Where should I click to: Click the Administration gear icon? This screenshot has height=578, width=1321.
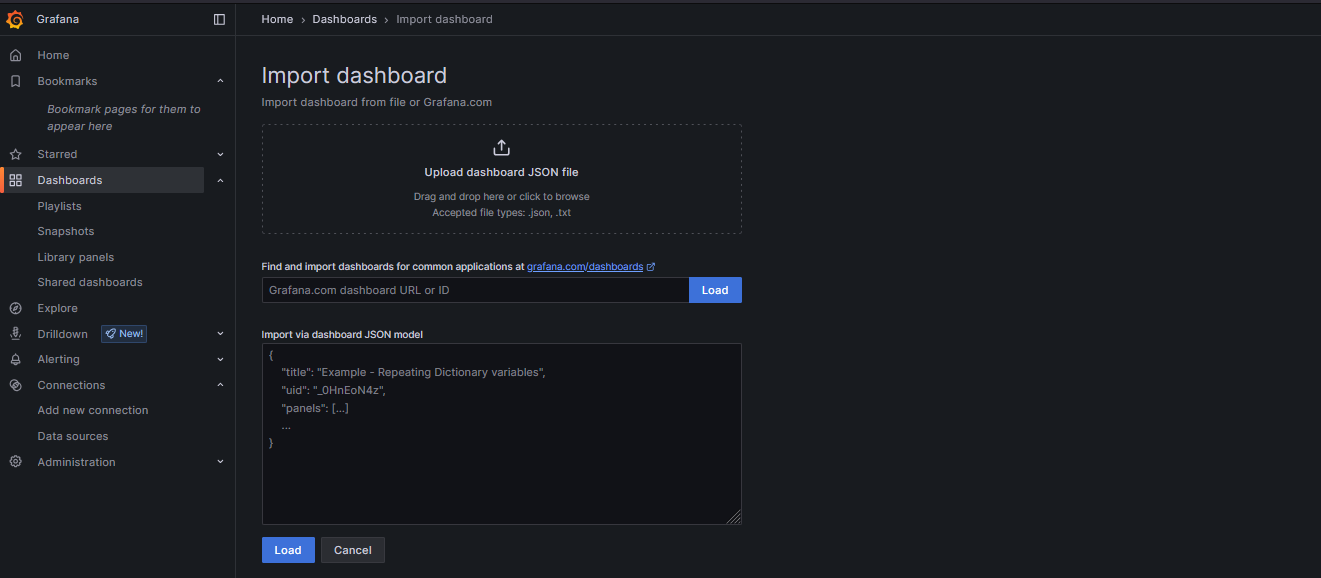click(15, 462)
